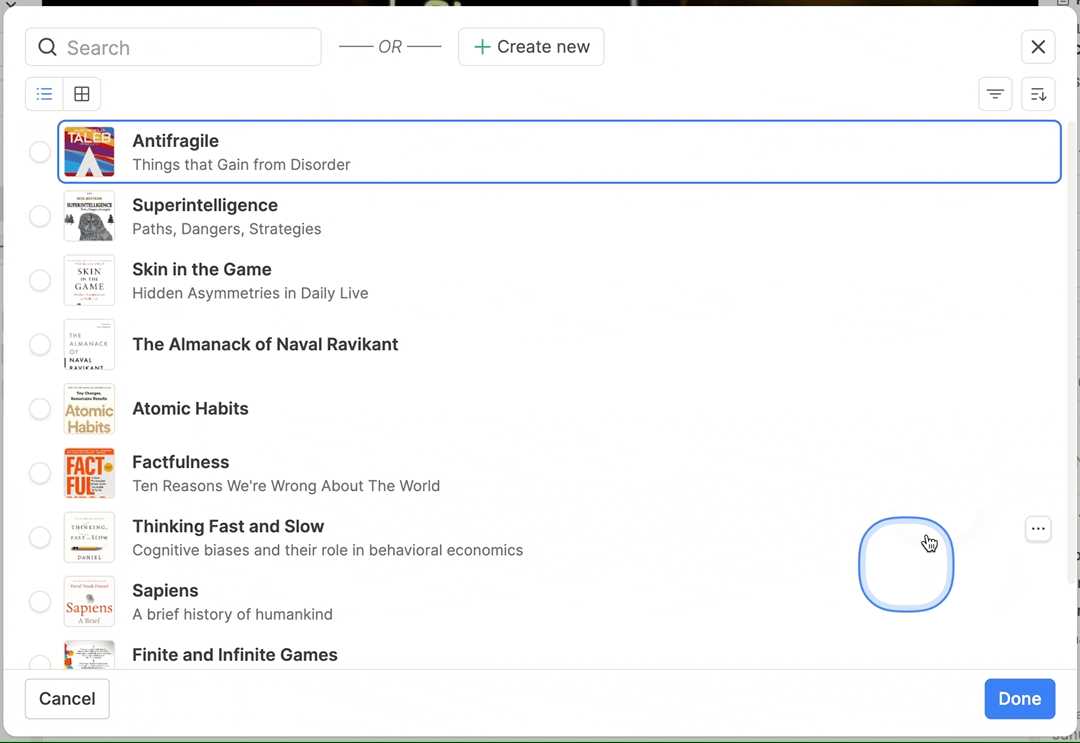
Task: Select the Superintelligence radio button
Action: click(x=40, y=216)
